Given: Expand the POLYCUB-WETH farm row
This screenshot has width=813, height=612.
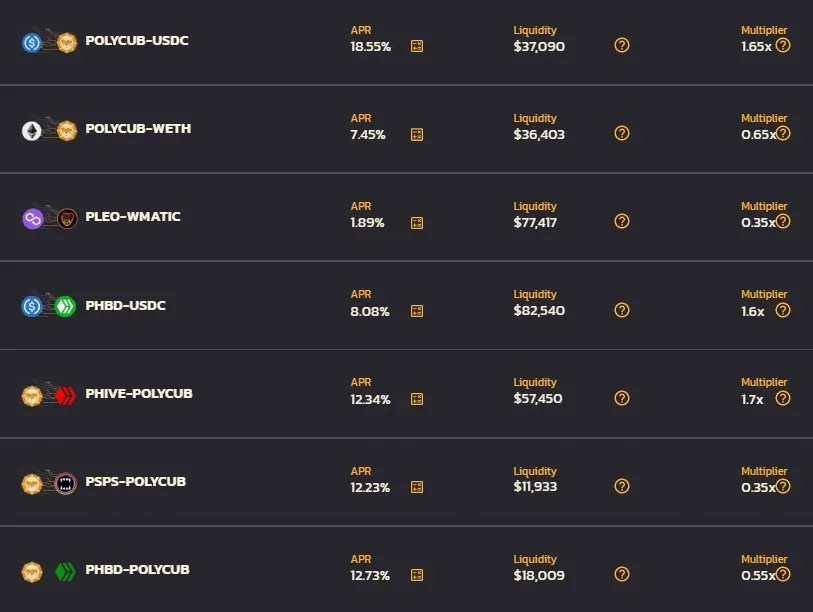Looking at the screenshot, I should pos(406,129).
